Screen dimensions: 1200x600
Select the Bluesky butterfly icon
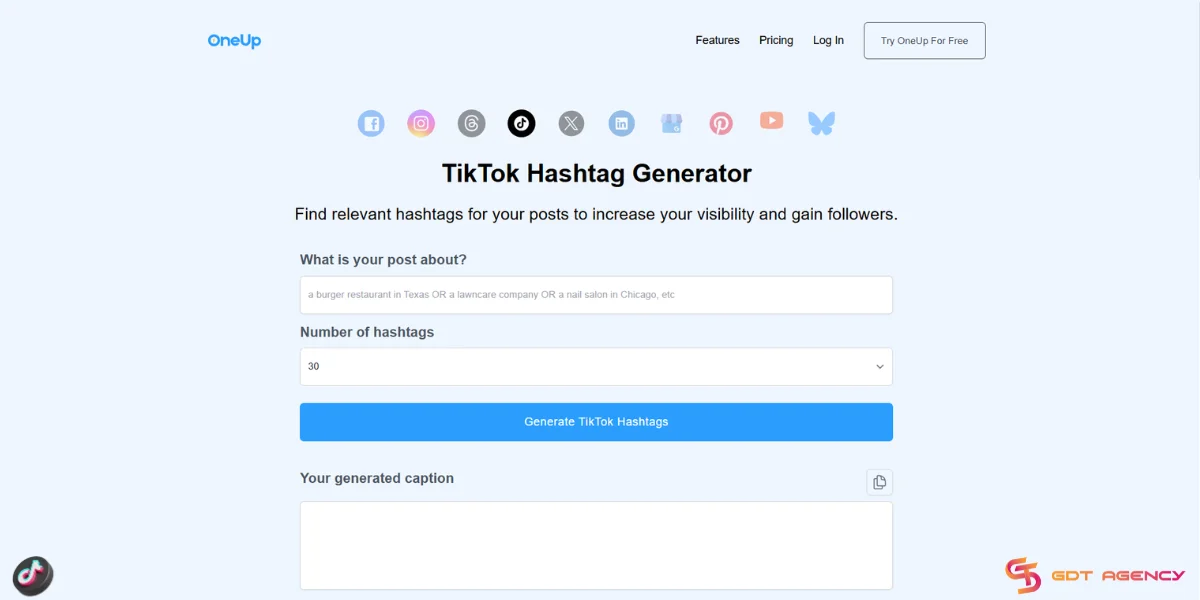coord(821,124)
